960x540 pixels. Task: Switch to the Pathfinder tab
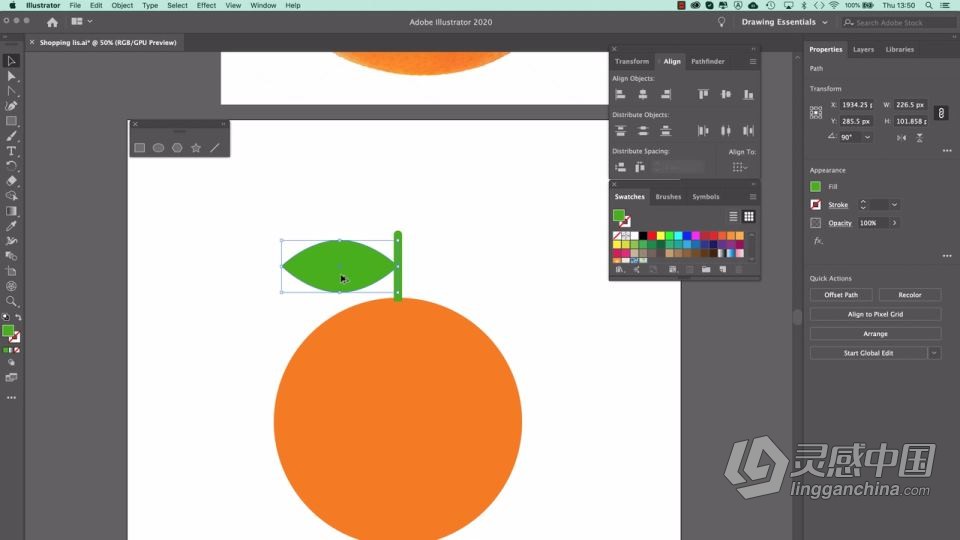click(x=708, y=61)
